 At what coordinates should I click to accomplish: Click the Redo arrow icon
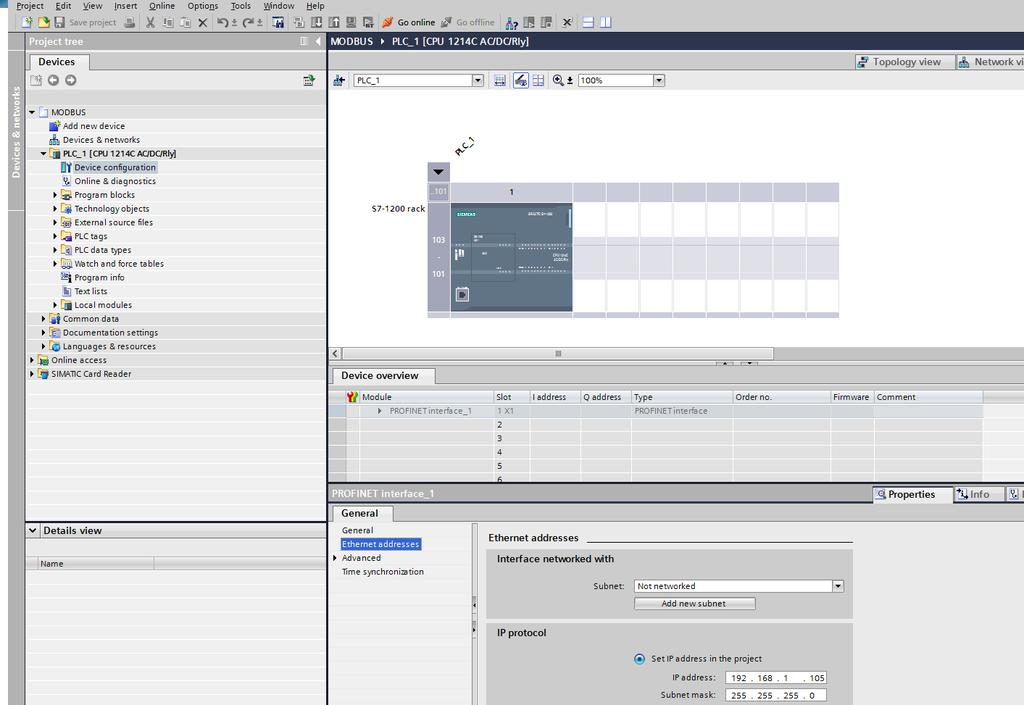pos(248,22)
